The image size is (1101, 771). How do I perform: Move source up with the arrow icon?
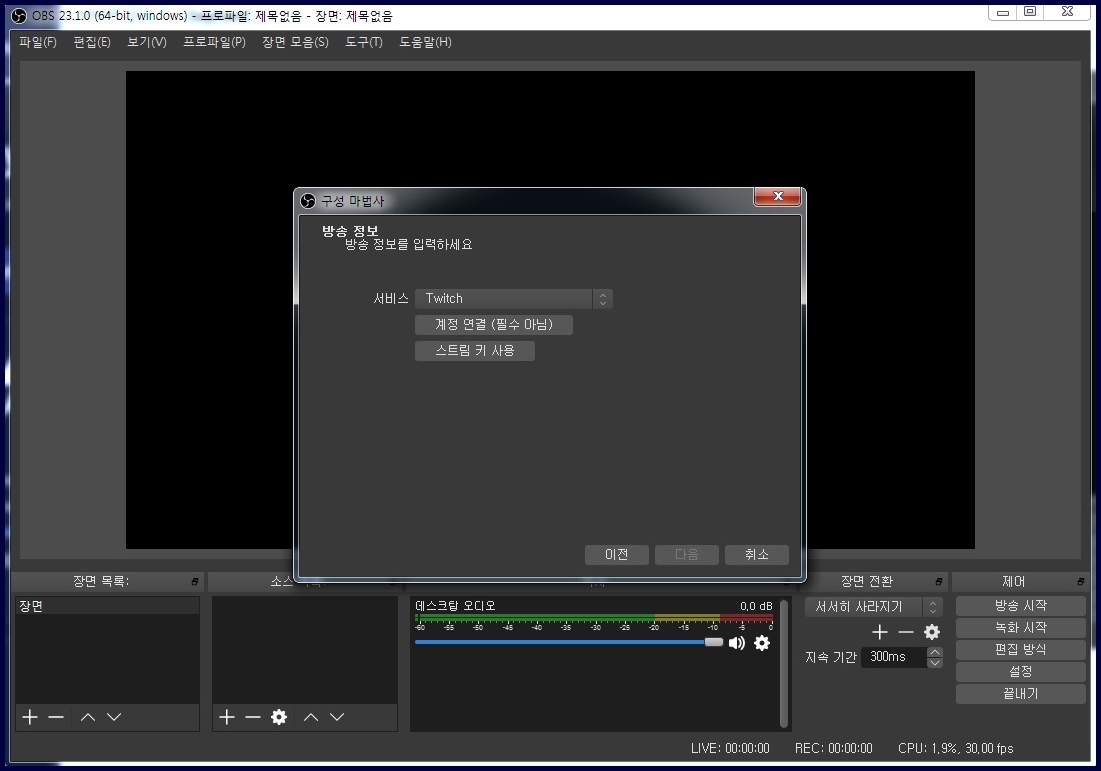tap(311, 717)
